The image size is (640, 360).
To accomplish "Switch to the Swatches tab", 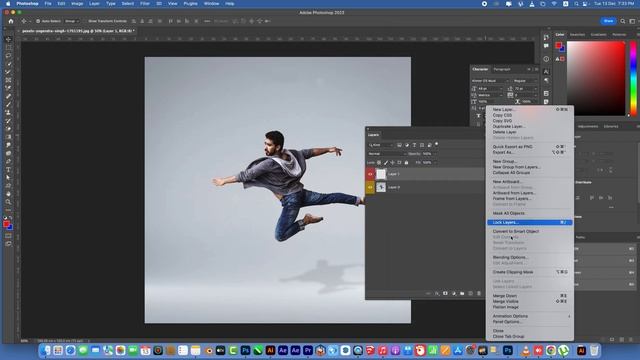I will pos(577,35).
